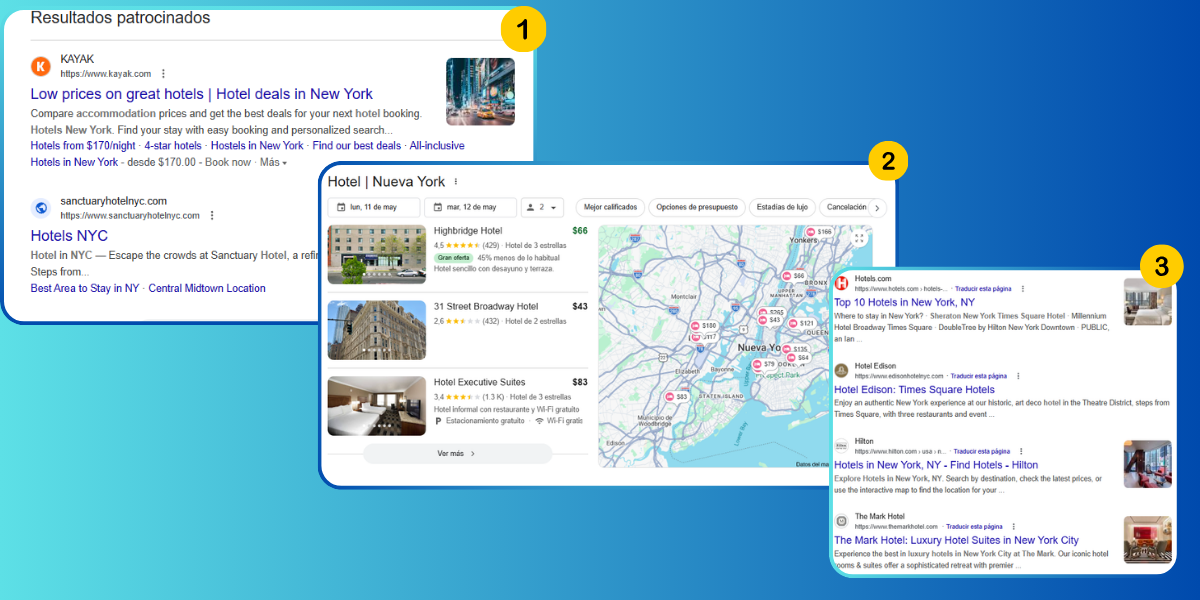The image size is (1200, 600).
Task: Click The Mark Hotel favicon
Action: [842, 521]
